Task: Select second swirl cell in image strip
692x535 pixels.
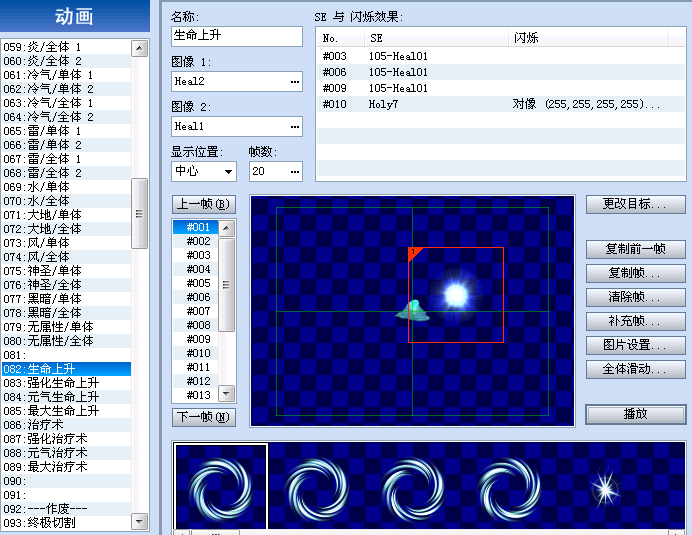Action: [x=317, y=486]
